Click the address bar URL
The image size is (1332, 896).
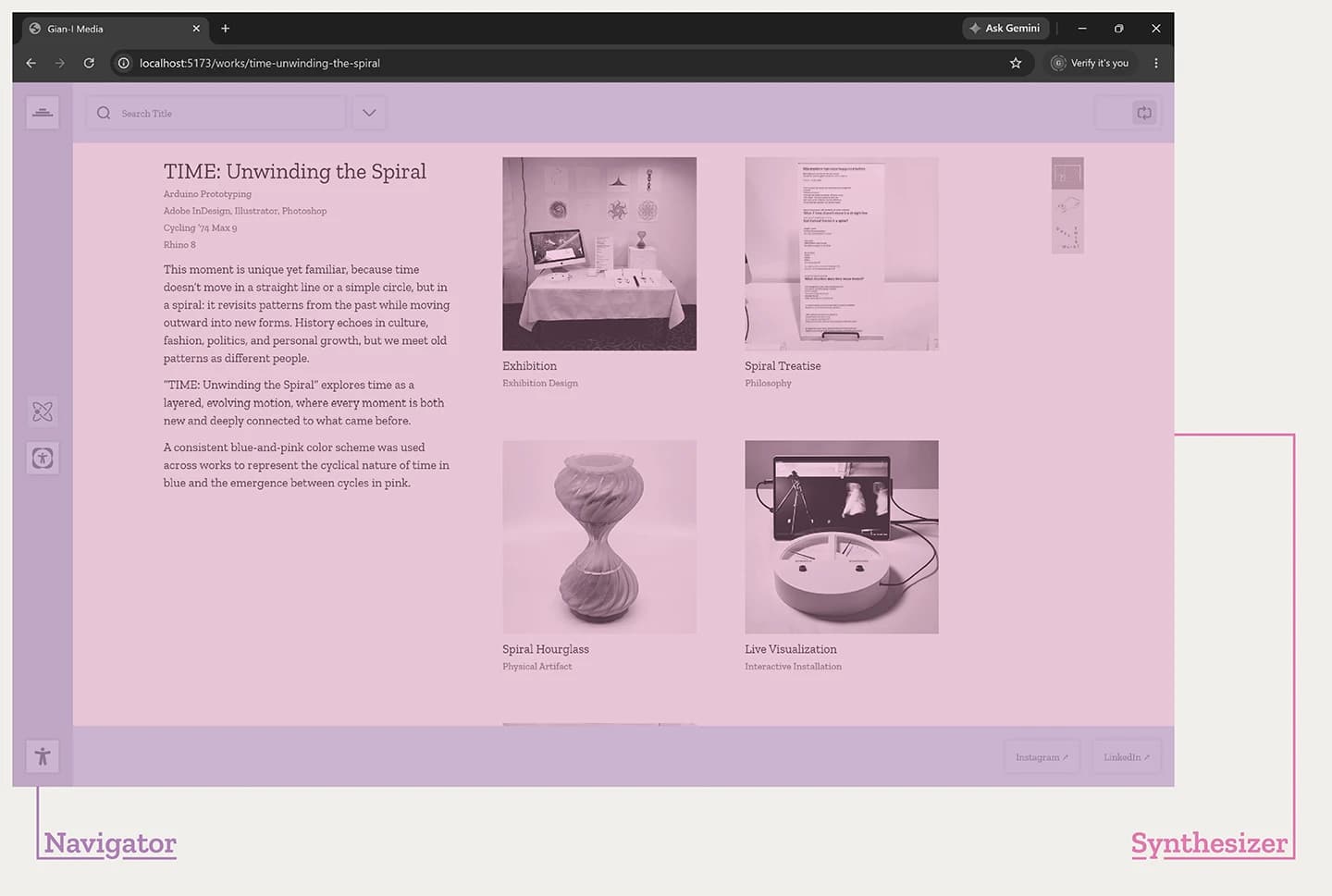pos(260,63)
